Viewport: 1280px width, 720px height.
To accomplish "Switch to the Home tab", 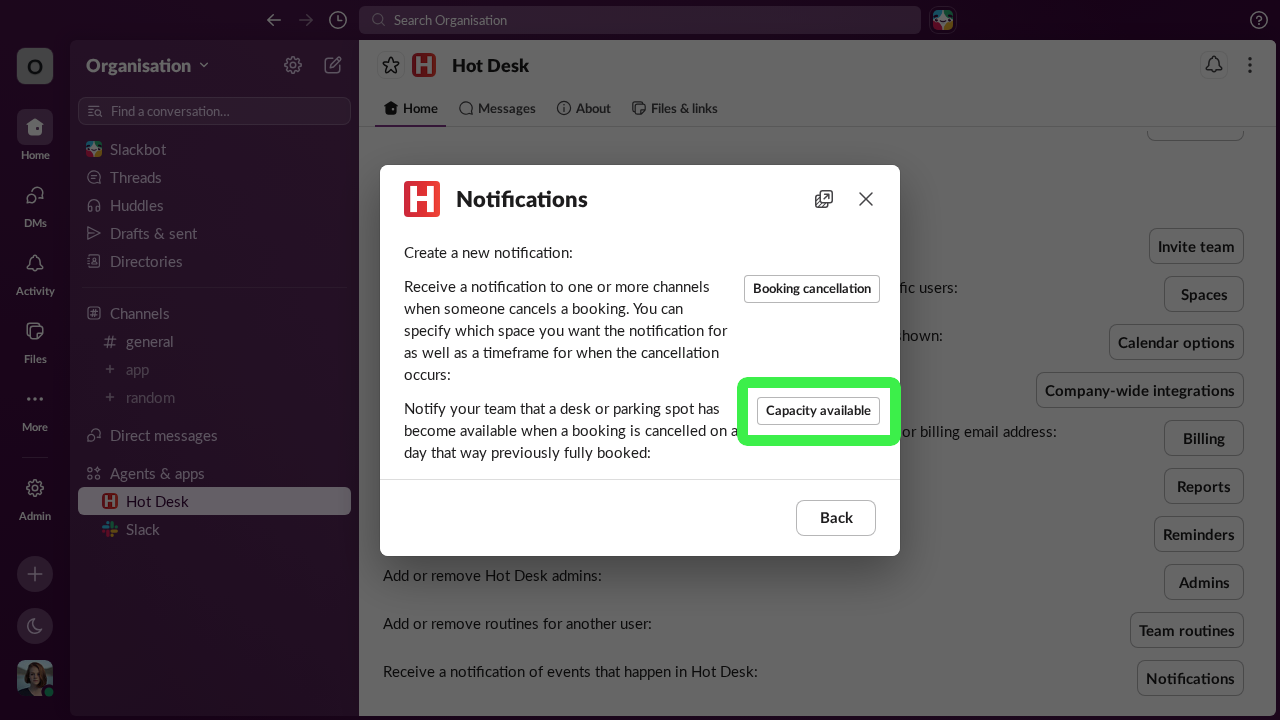I will point(411,108).
